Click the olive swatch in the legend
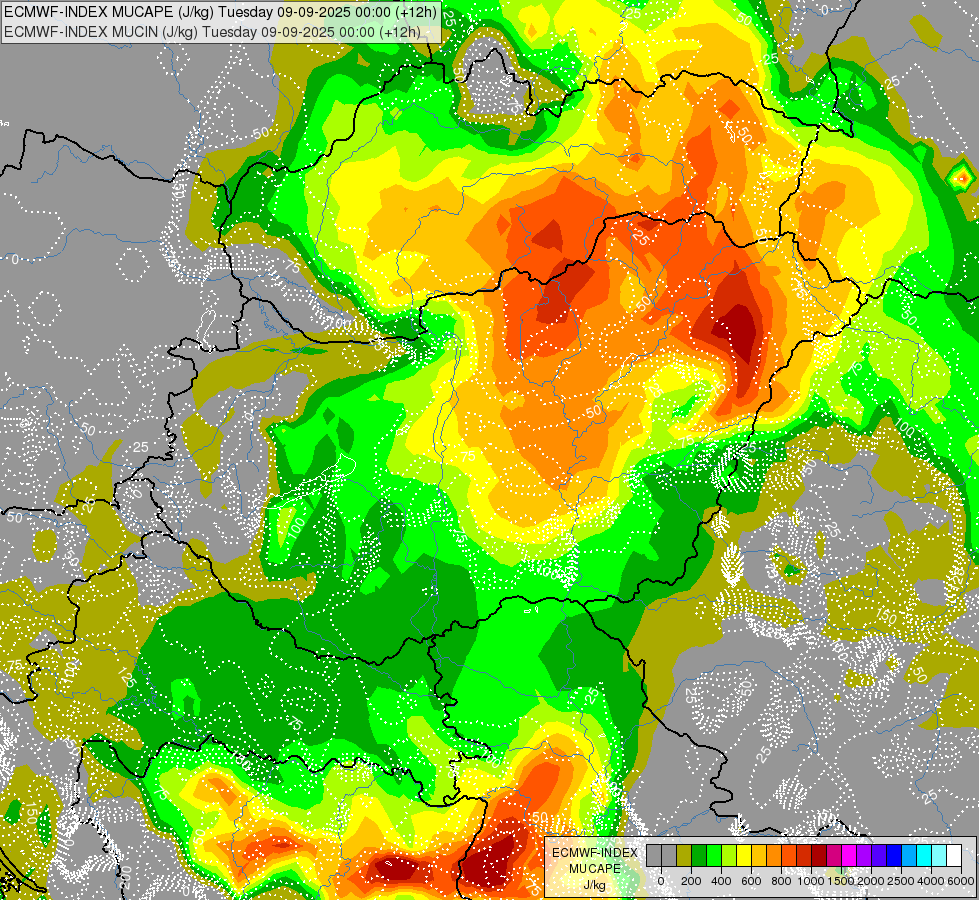979x900 pixels. [684, 855]
